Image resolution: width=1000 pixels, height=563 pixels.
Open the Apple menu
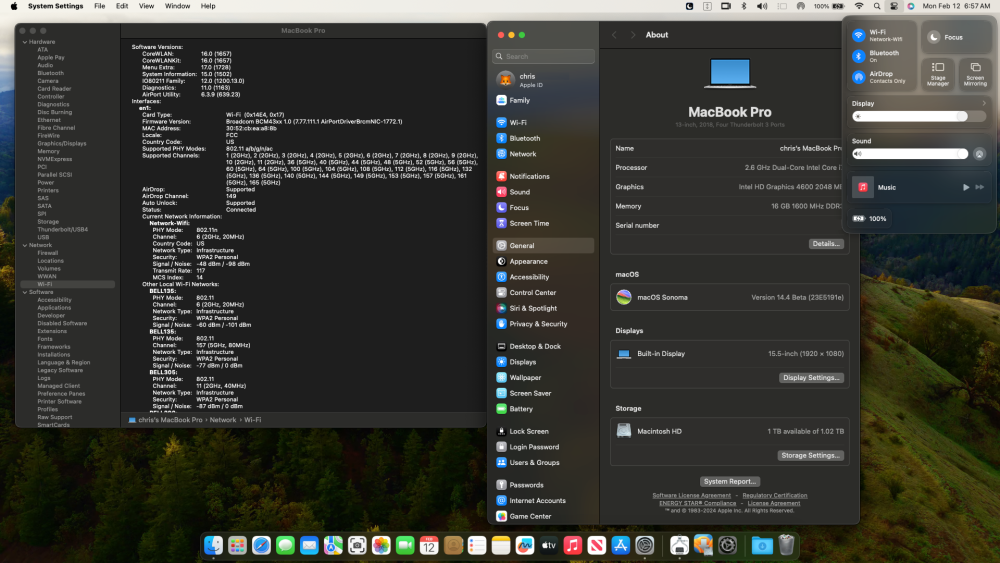coord(14,6)
